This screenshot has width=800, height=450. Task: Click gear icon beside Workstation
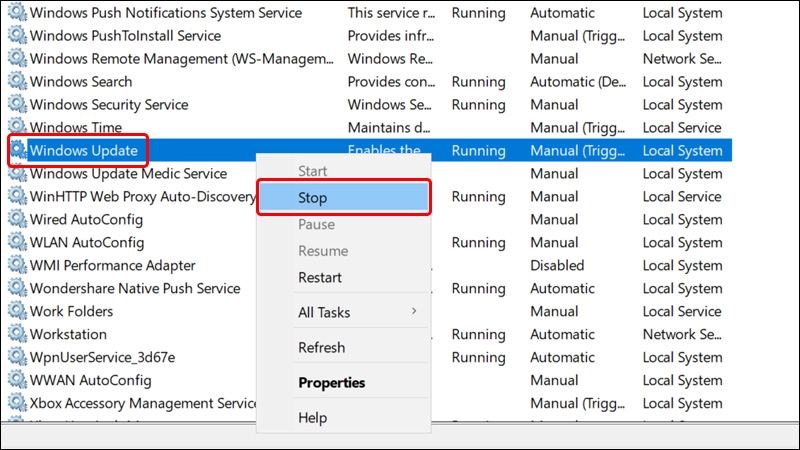click(17, 334)
